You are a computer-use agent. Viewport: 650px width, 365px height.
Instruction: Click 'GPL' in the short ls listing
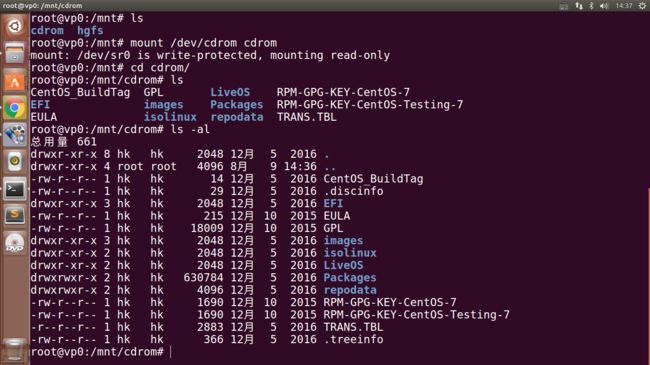click(153, 92)
